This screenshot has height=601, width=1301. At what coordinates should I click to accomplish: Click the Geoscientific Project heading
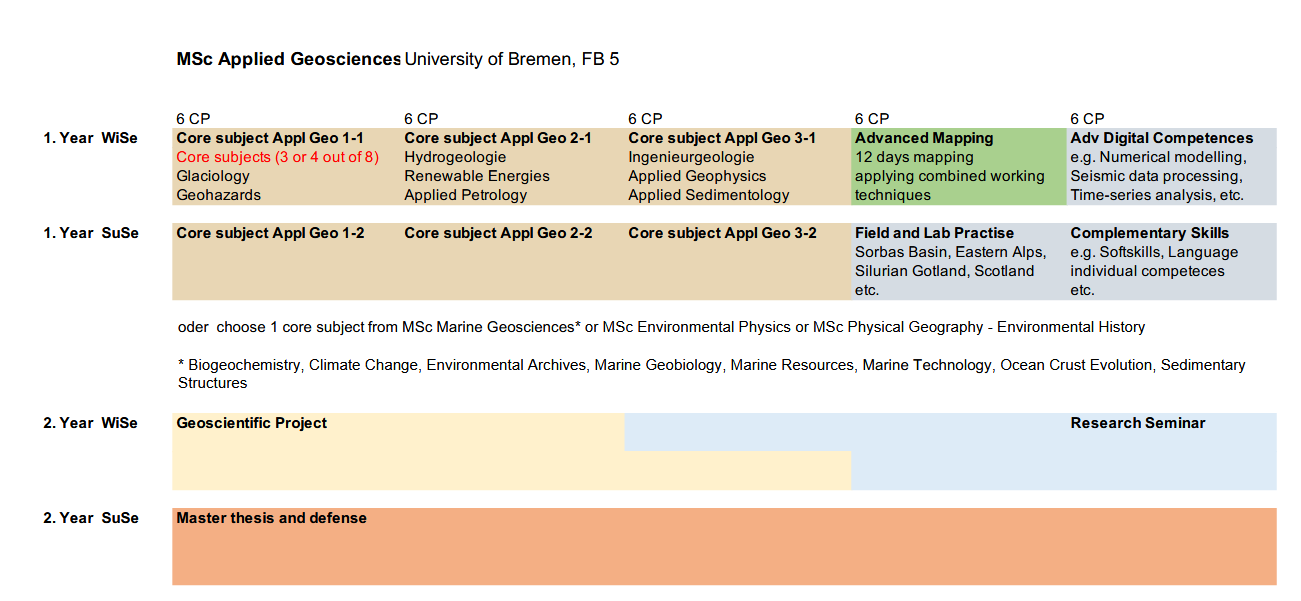point(252,423)
